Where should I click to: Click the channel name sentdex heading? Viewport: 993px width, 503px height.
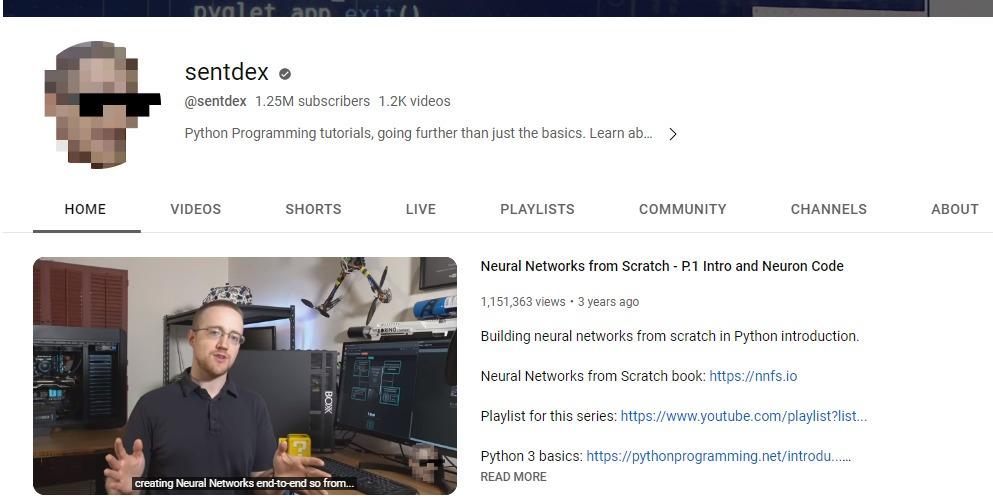(x=227, y=72)
